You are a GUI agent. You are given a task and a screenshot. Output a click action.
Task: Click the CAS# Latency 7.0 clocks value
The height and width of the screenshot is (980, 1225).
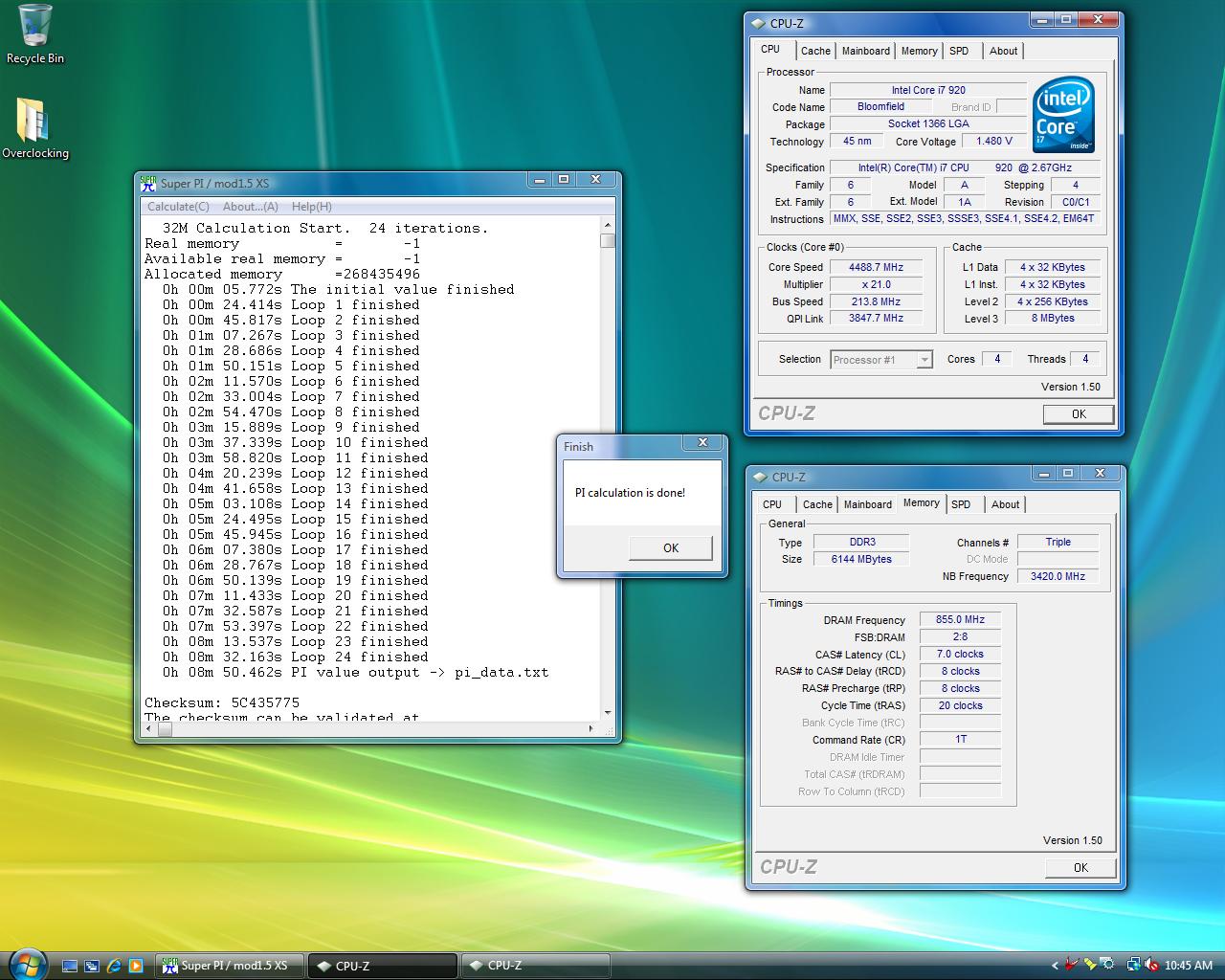tap(960, 654)
